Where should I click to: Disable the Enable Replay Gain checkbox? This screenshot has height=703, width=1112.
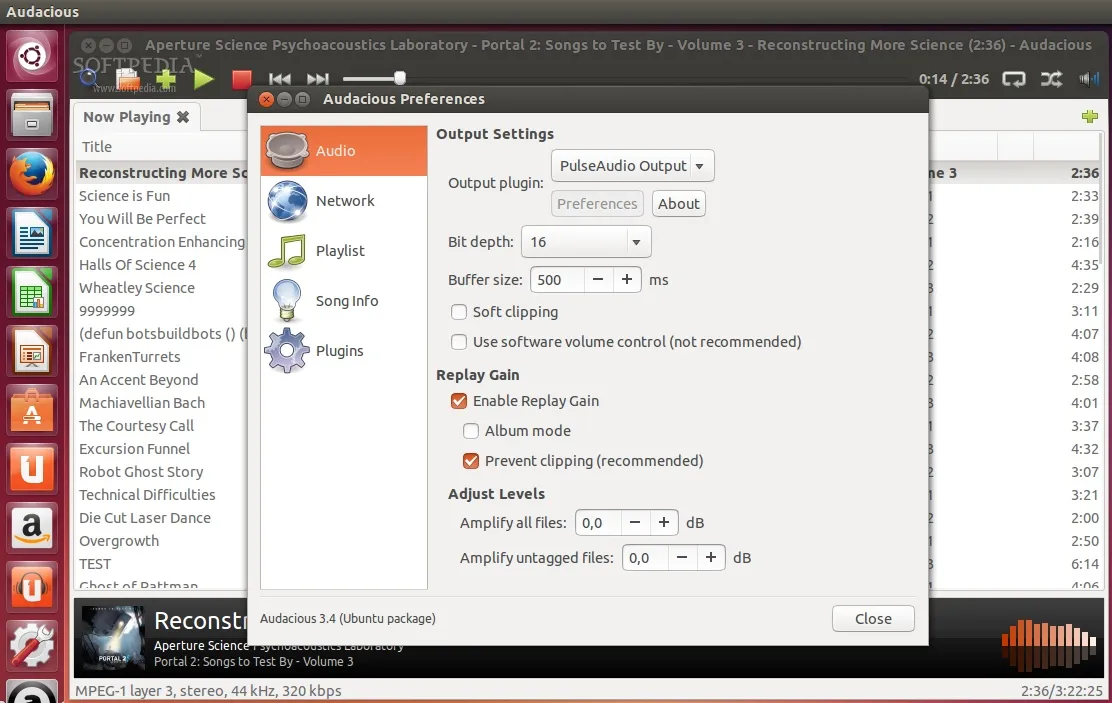[459, 401]
